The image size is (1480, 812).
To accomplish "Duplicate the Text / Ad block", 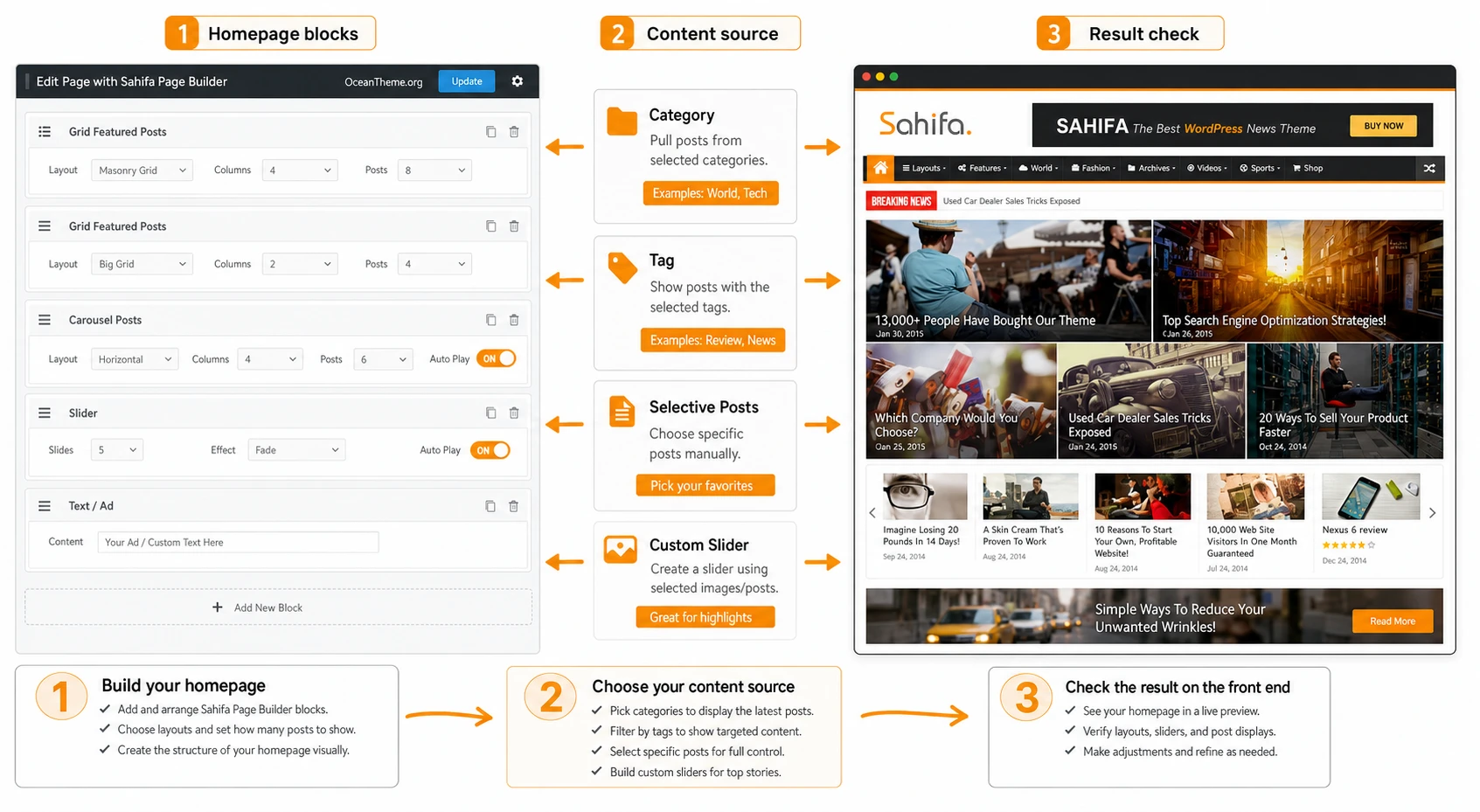I will [490, 506].
